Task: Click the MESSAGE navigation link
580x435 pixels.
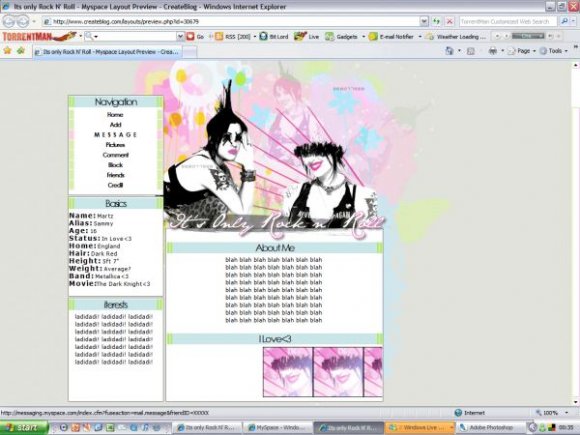Action: coord(115,135)
